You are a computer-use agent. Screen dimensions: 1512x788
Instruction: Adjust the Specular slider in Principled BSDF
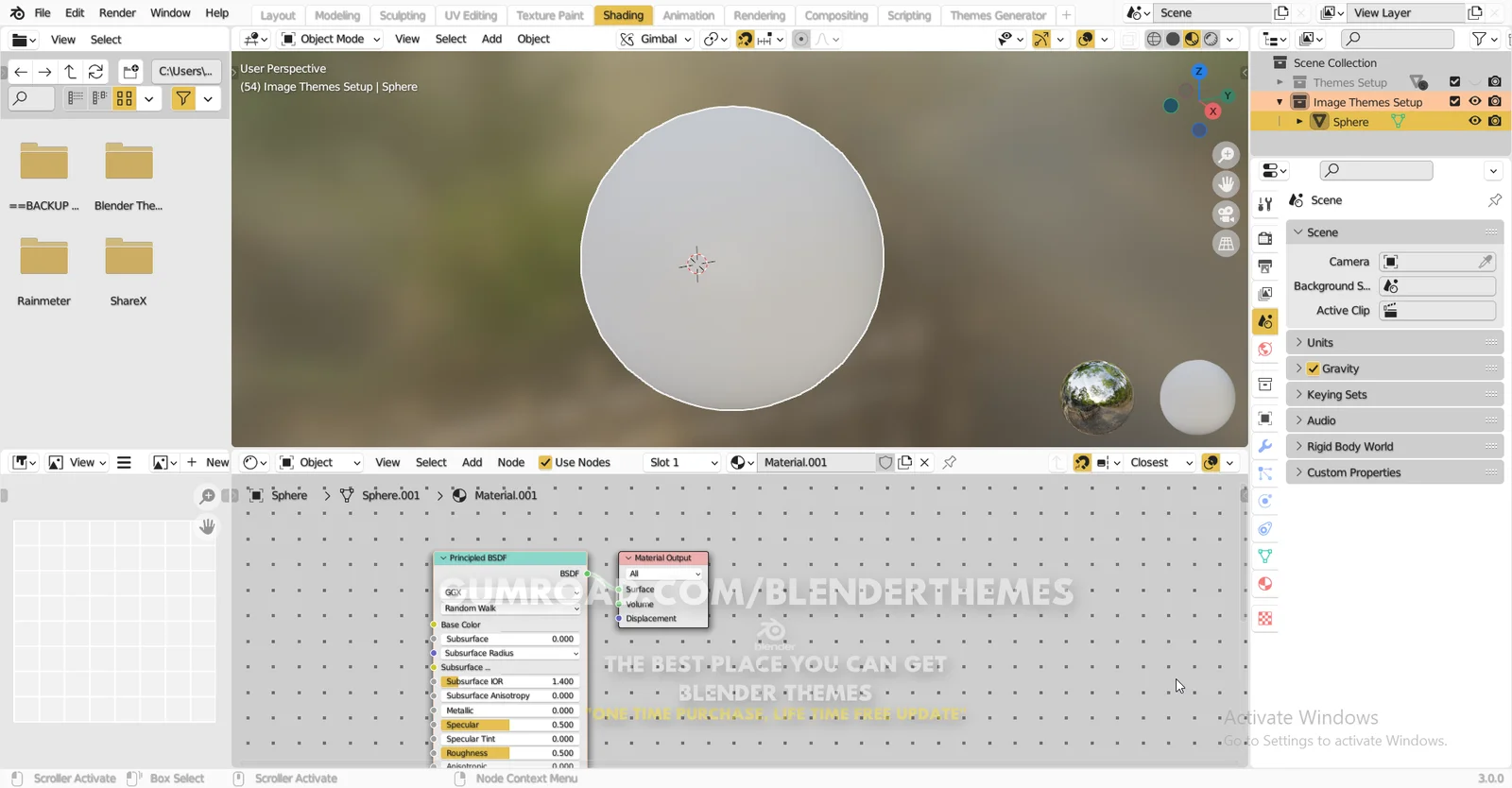(508, 725)
